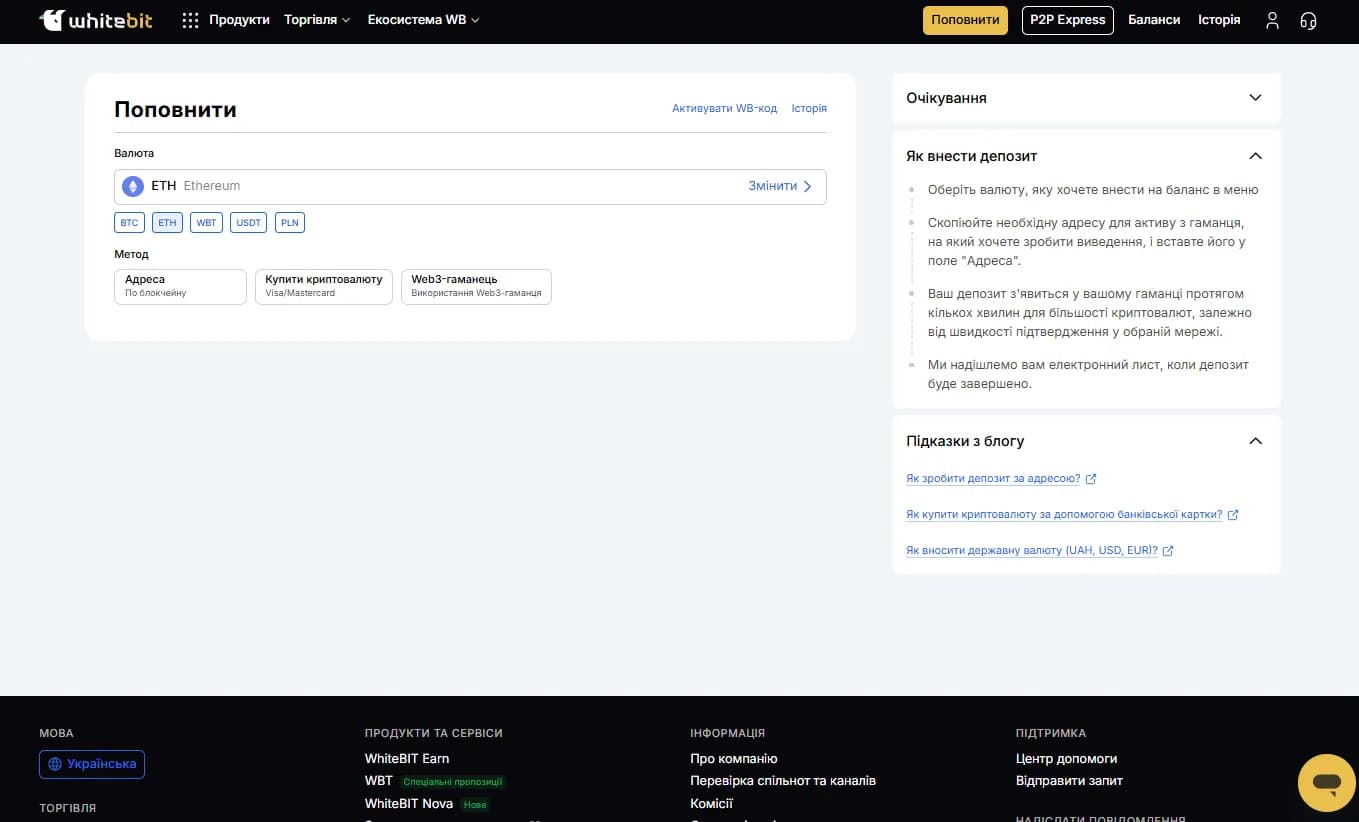Image resolution: width=1359 pixels, height=822 pixels.
Task: Open Перевірка спільнот та каналів link
Action: (783, 781)
